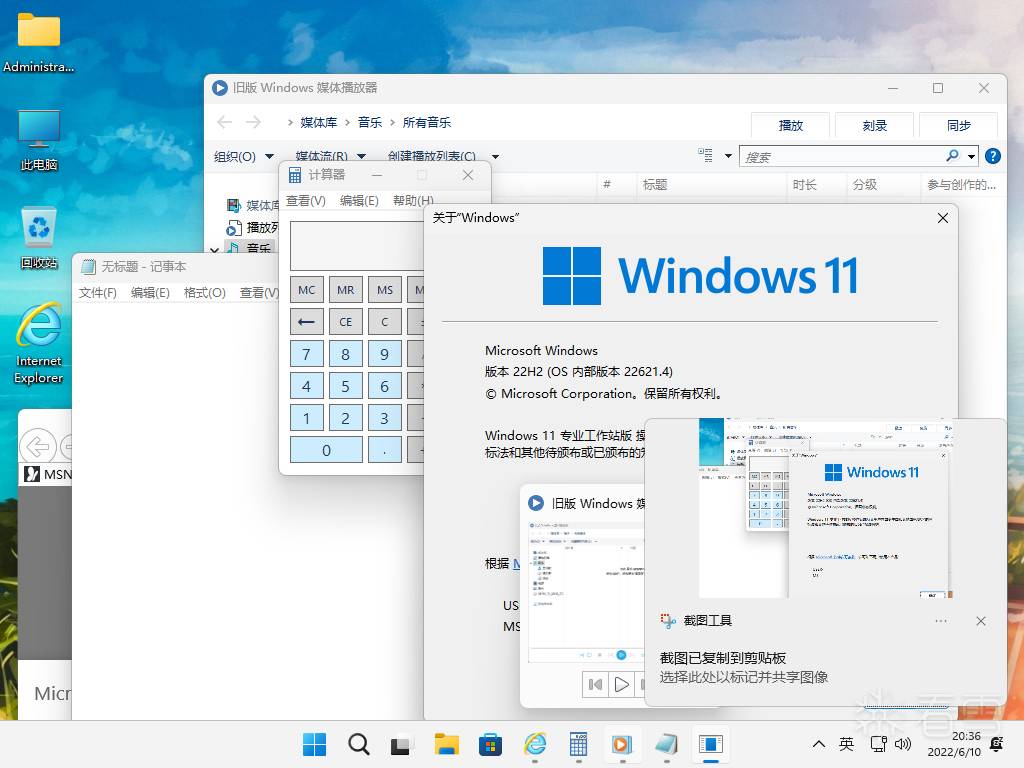
Task: Click the CE key in Calculator
Action: click(345, 322)
